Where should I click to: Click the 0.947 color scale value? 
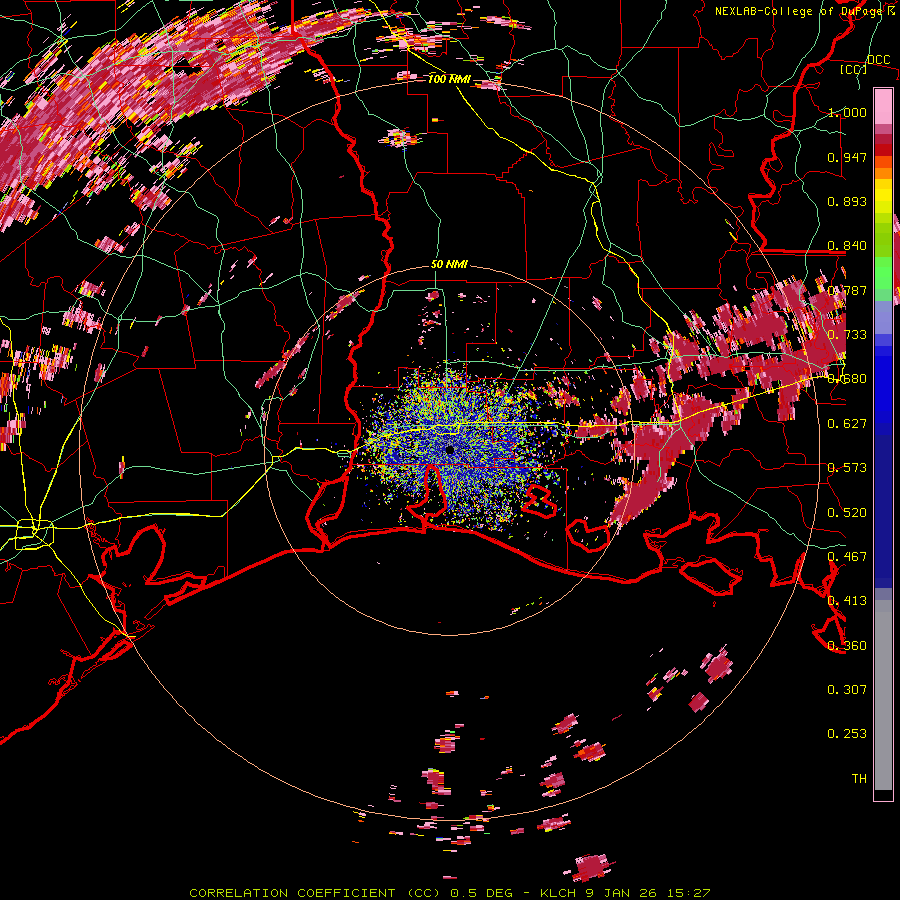coord(847,157)
